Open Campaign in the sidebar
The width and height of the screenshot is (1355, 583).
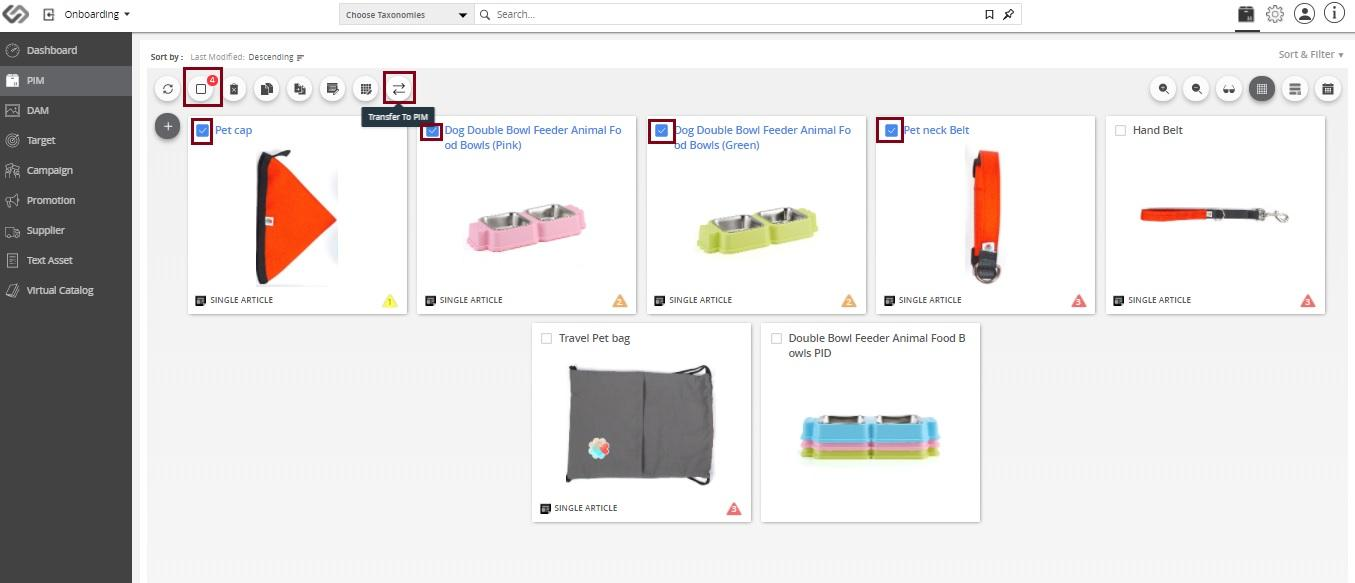click(66, 170)
